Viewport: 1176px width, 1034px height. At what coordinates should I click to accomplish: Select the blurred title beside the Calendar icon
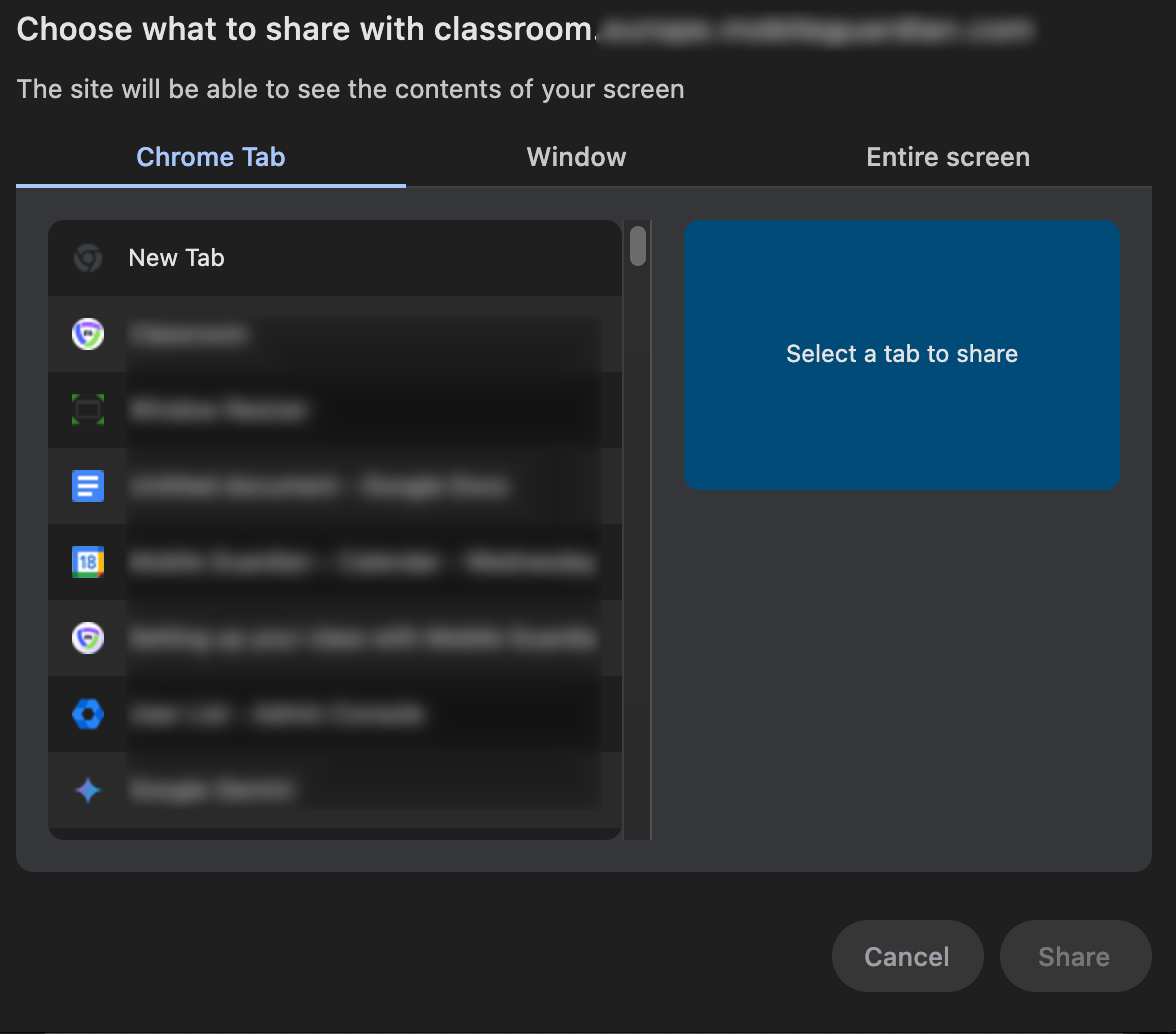coord(360,563)
